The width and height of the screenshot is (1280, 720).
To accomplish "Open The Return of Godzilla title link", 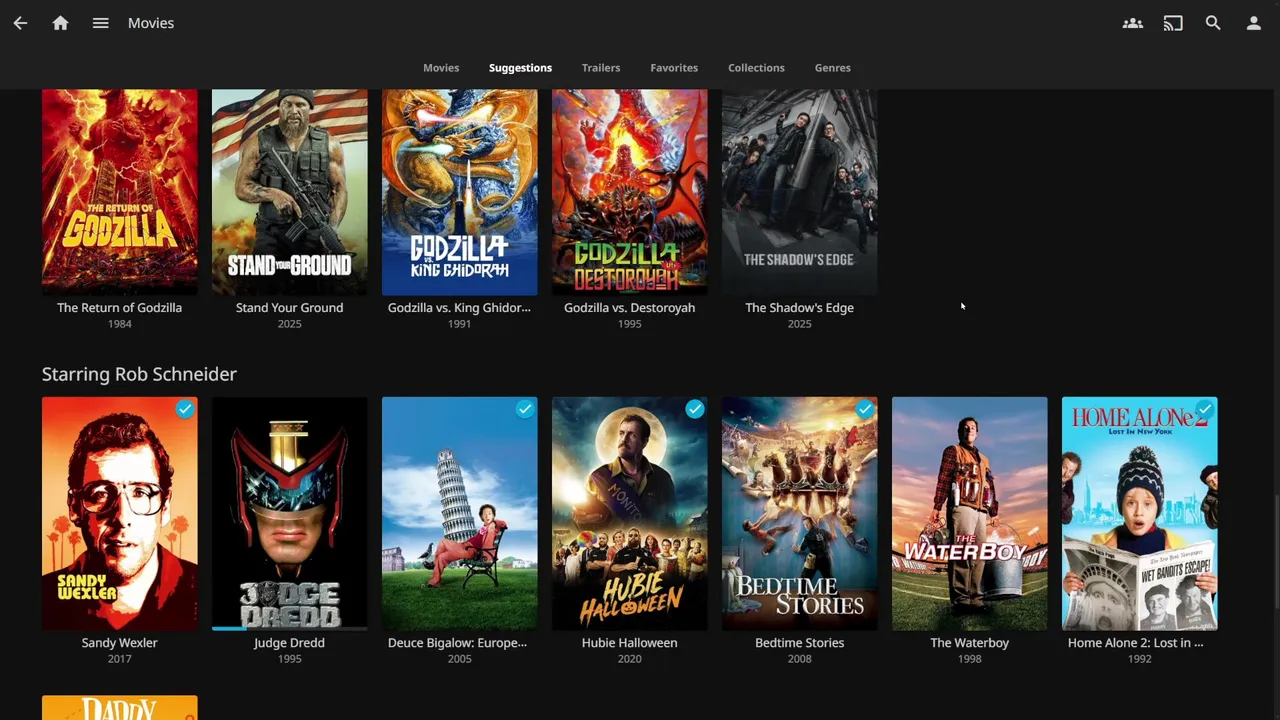I will tap(119, 308).
